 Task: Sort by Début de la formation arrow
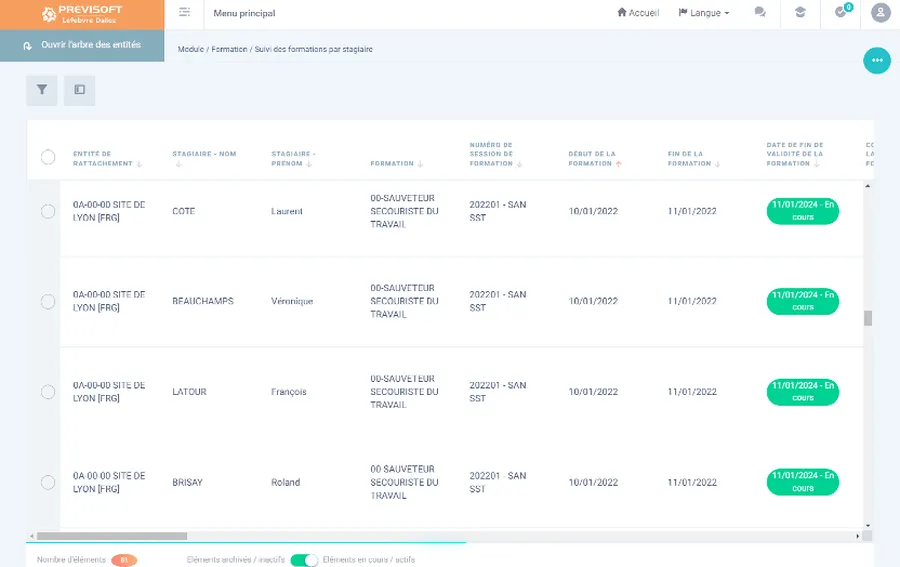coord(619,164)
